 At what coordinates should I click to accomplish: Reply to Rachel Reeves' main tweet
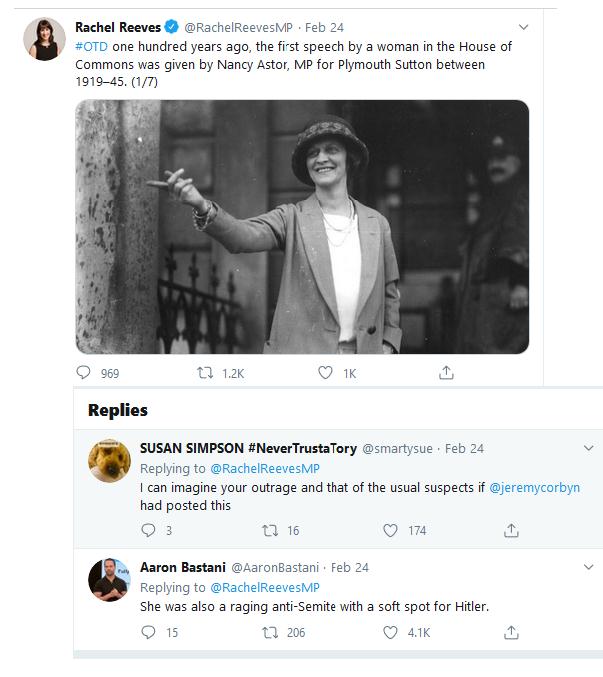pos(84,373)
